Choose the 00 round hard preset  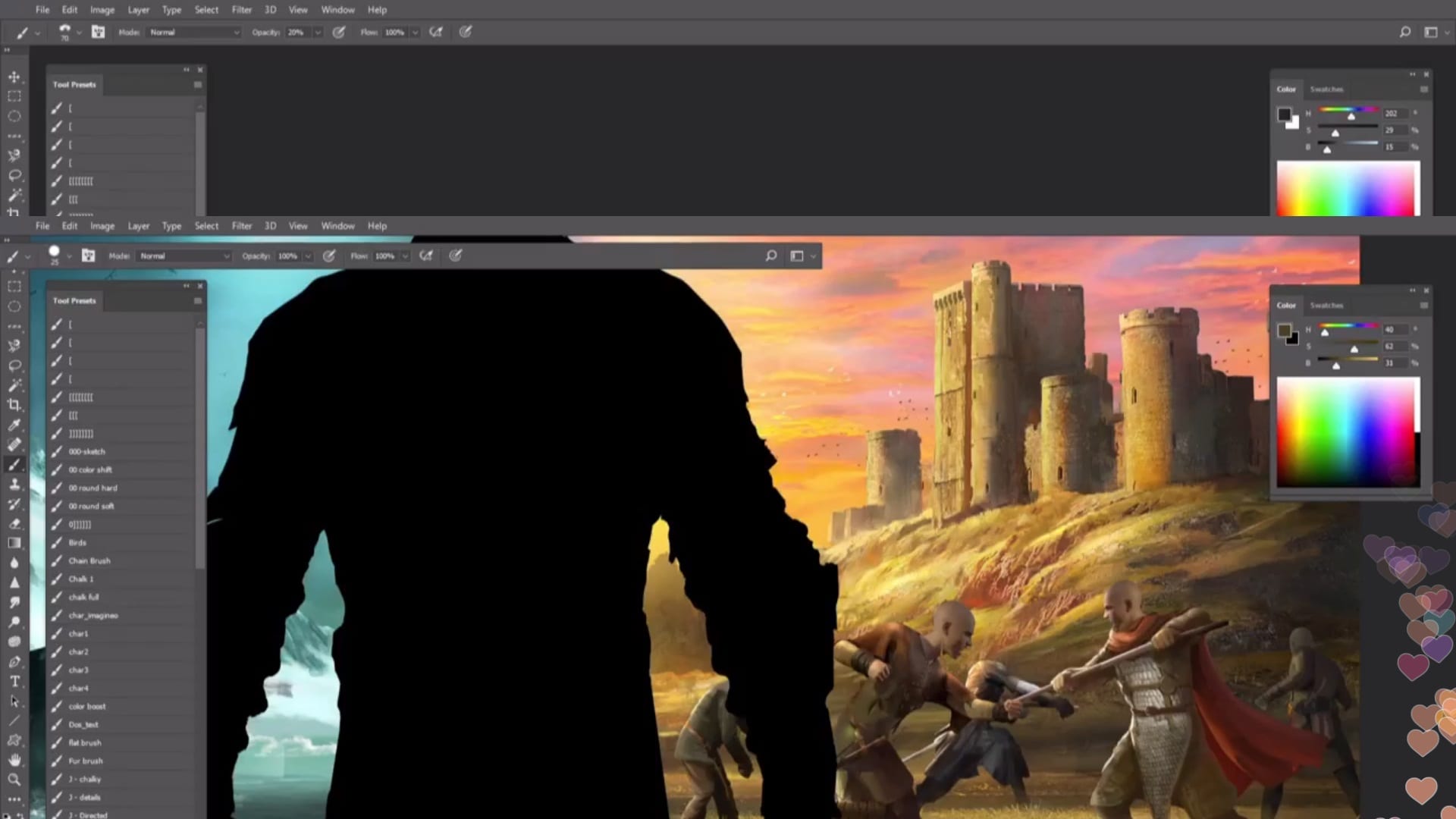[93, 488]
